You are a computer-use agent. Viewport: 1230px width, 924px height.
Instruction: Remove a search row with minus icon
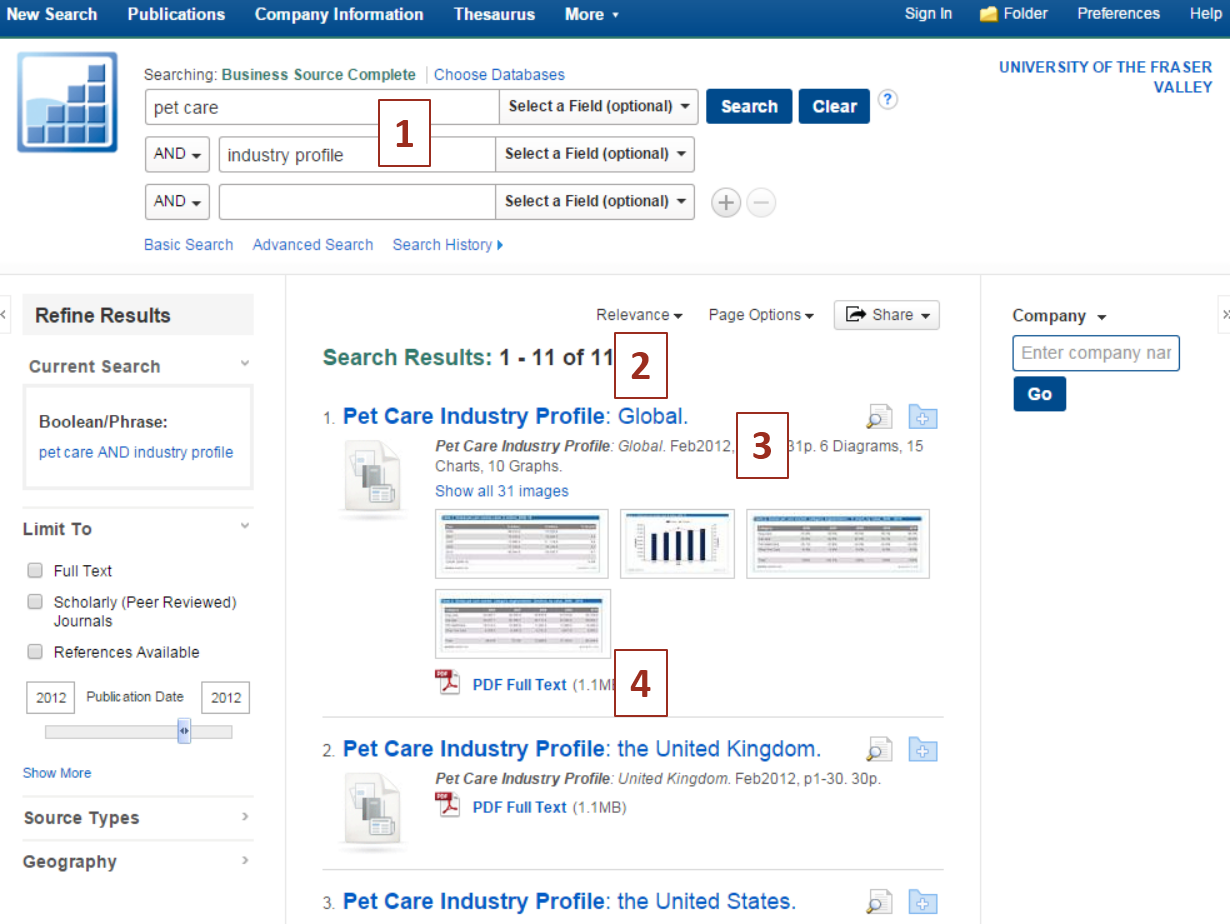(761, 203)
